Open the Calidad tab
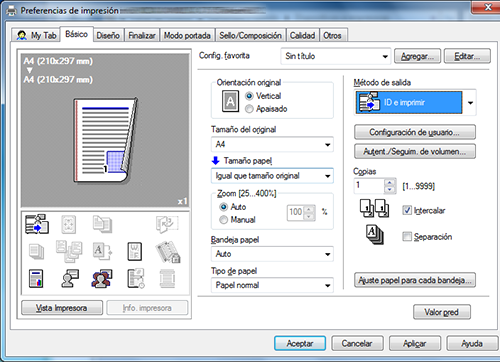 click(x=302, y=35)
